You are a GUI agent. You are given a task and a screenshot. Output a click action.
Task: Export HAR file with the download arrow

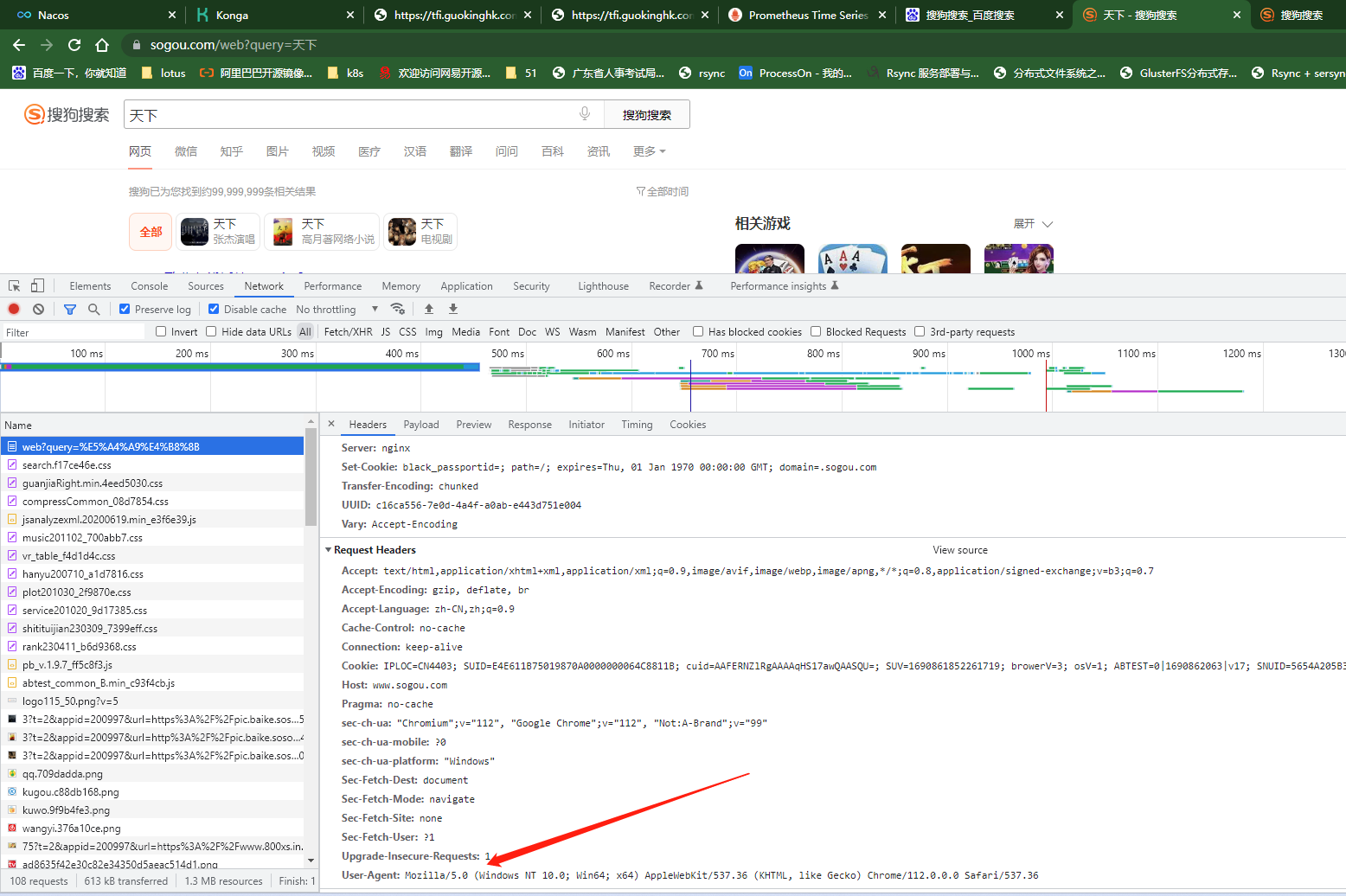tap(453, 309)
